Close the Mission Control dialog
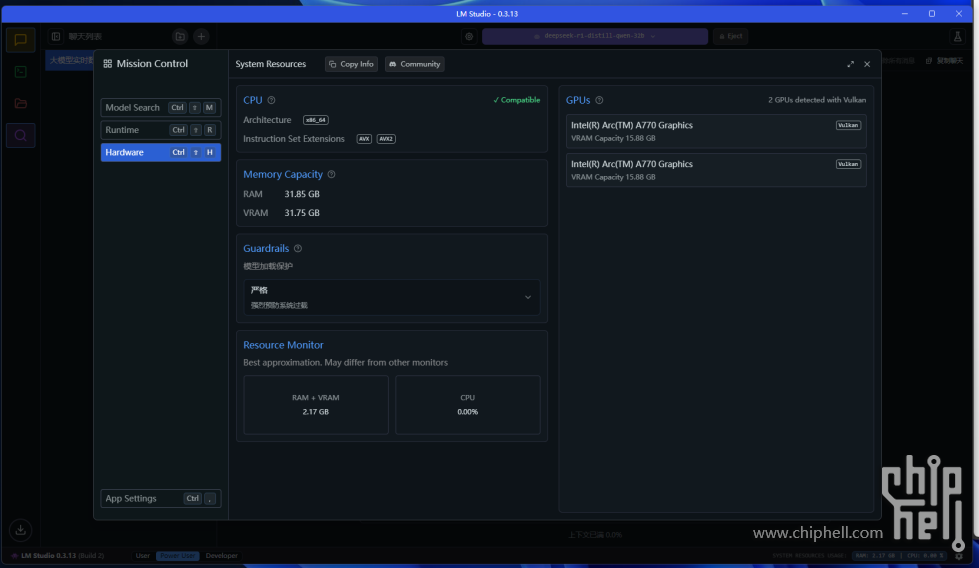Screen dimensions: 979x568 867,64
